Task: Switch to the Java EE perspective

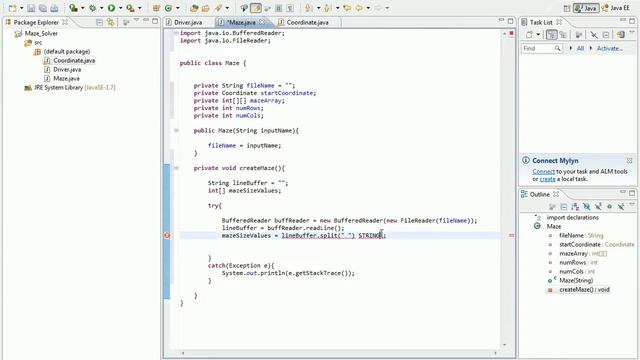Action: point(616,8)
